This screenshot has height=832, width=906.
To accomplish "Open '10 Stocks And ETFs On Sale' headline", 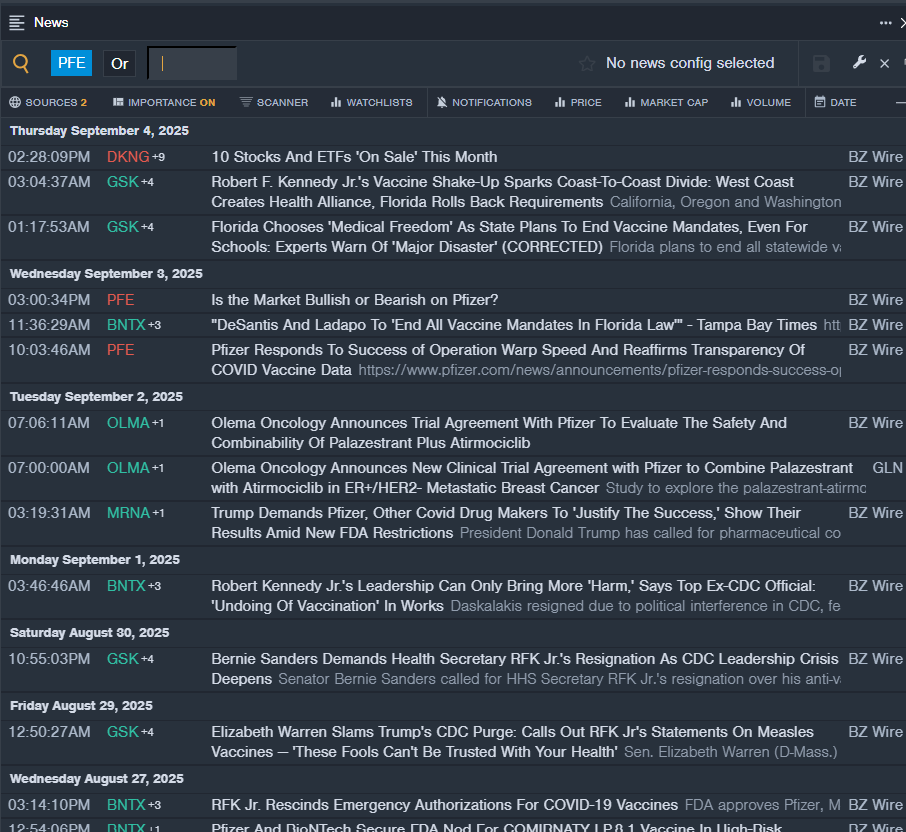I will tap(354, 157).
